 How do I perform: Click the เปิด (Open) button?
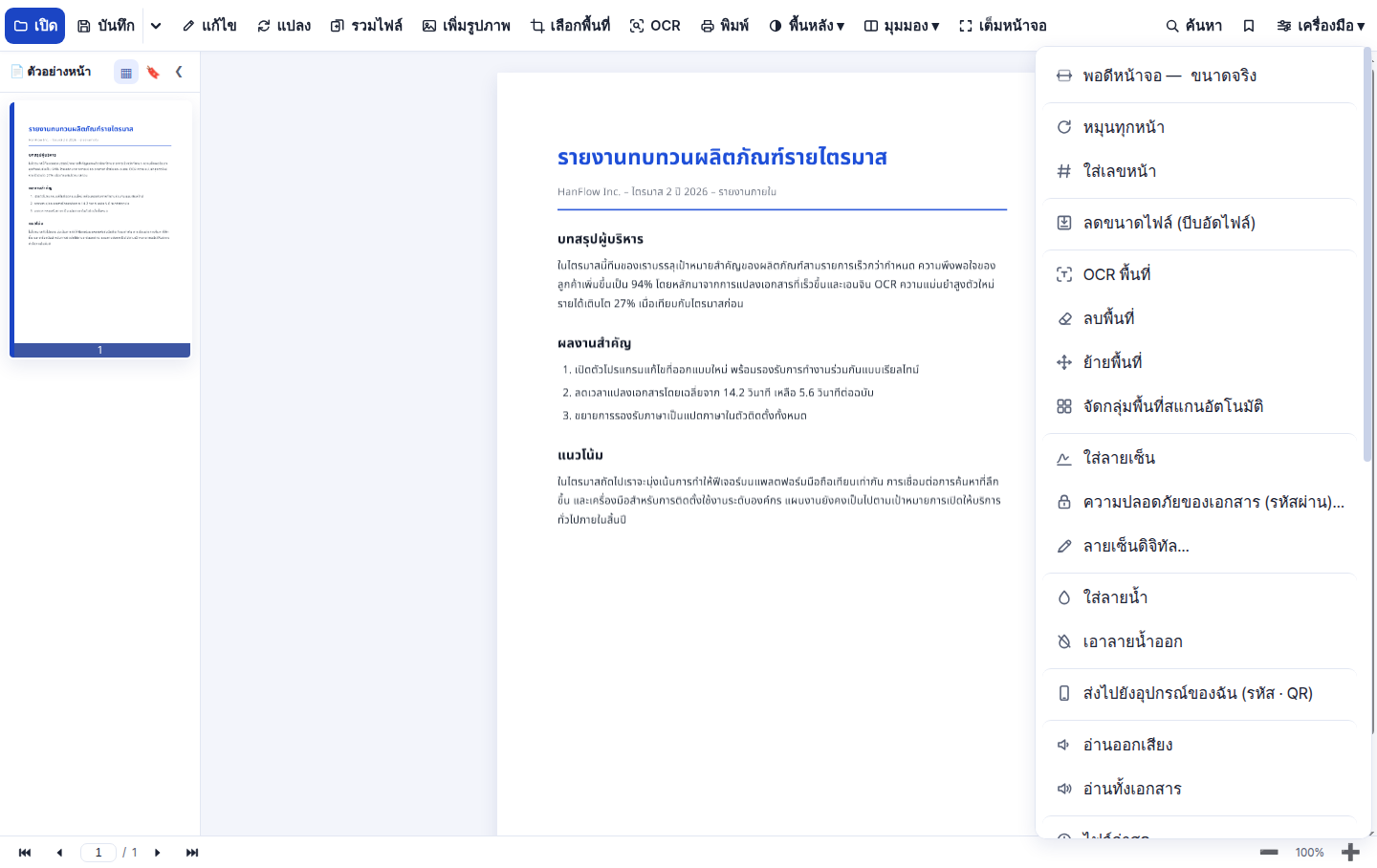click(34, 26)
